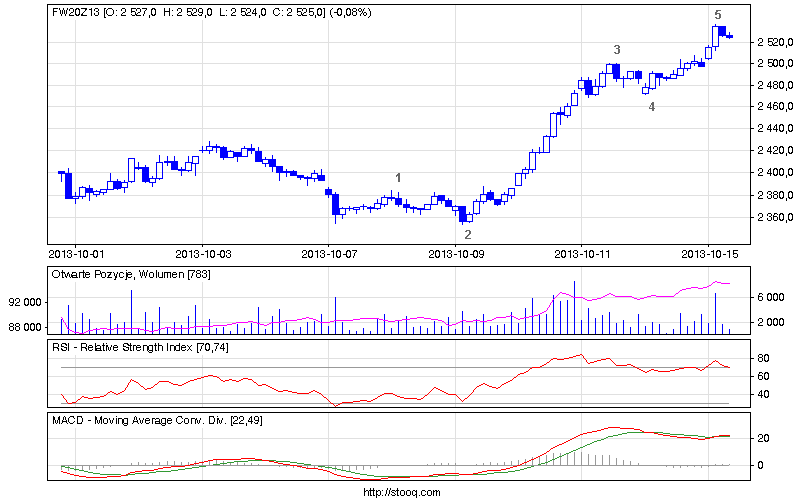Select the 2 520,0 price axis label
The width and height of the screenshot is (800, 500).
click(x=776, y=42)
